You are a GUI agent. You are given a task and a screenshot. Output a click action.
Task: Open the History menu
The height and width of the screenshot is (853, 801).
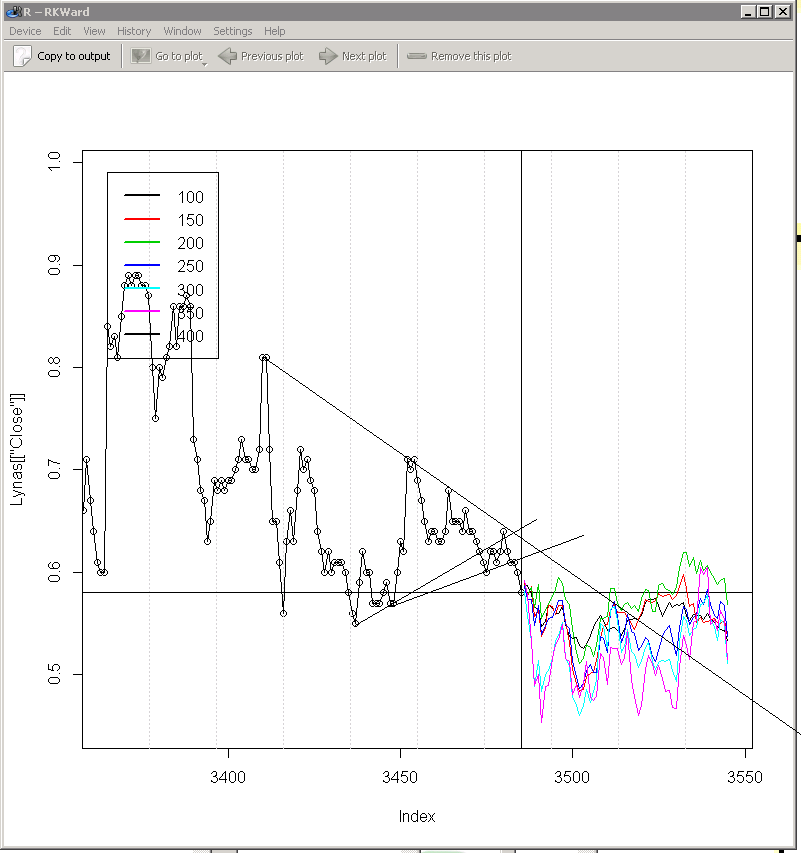pyautogui.click(x=134, y=31)
